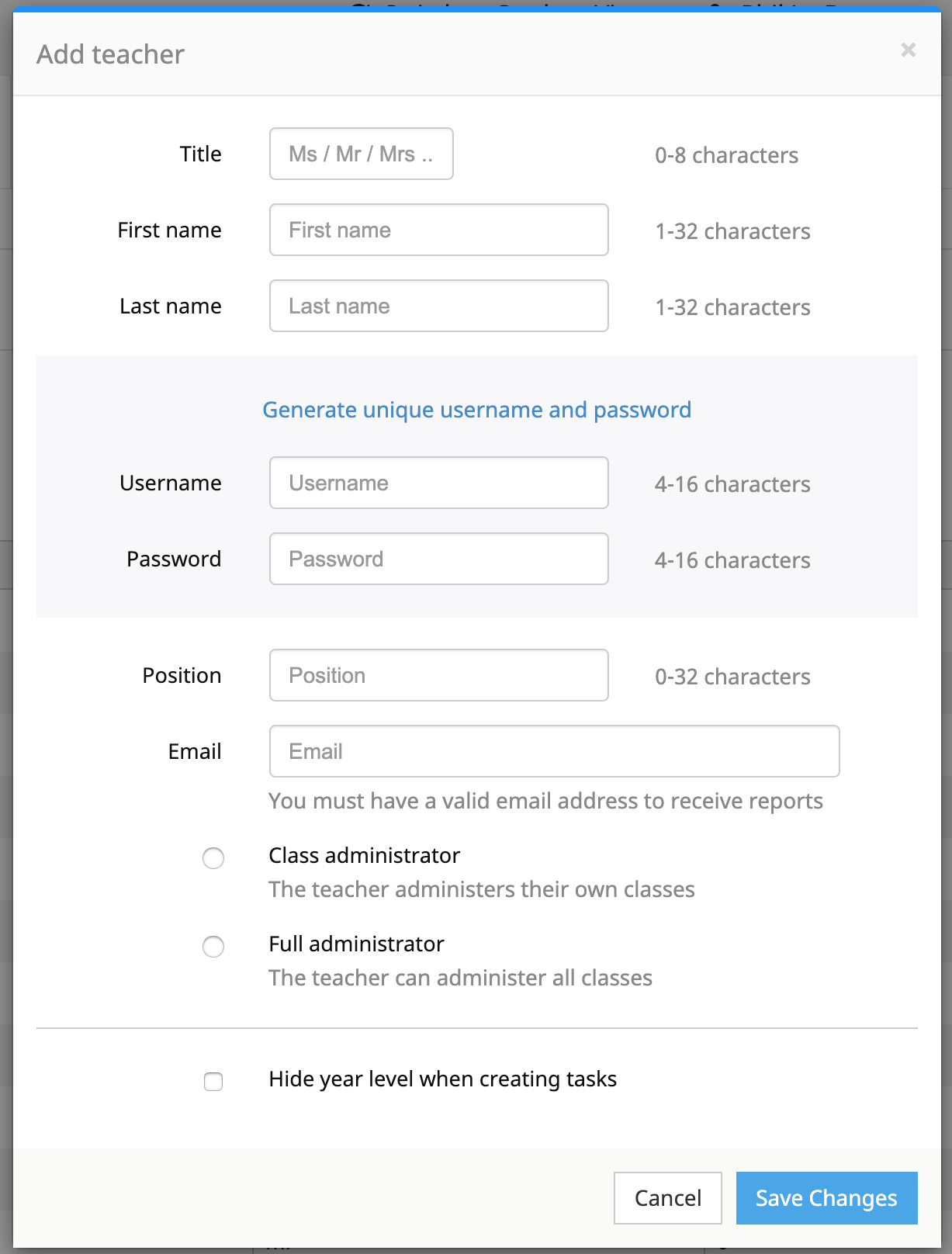Click the "Add teacher" dialog heading
The height and width of the screenshot is (1254, 952).
(110, 54)
